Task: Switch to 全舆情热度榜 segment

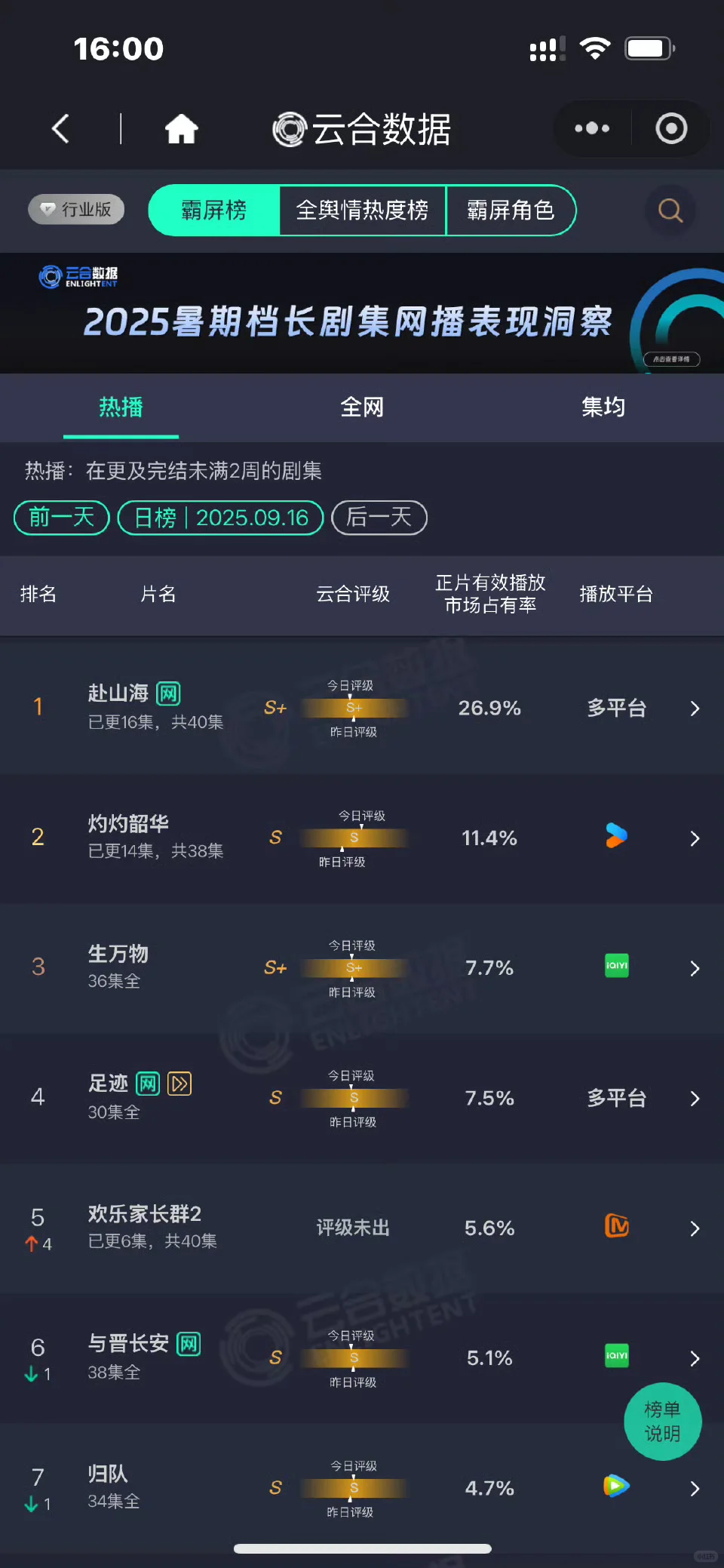Action: pos(362,210)
